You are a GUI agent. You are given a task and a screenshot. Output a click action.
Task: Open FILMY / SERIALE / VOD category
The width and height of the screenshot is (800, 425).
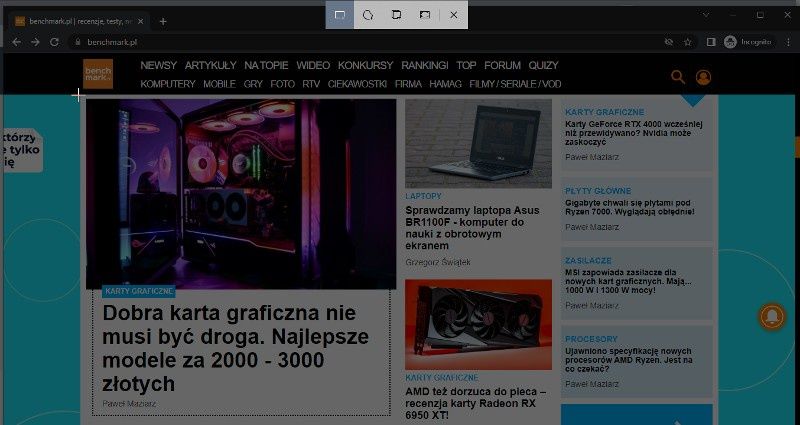click(x=515, y=84)
